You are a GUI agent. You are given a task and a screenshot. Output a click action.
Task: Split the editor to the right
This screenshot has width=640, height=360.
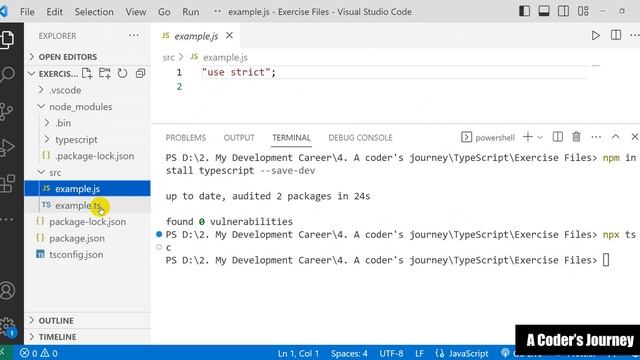616,36
